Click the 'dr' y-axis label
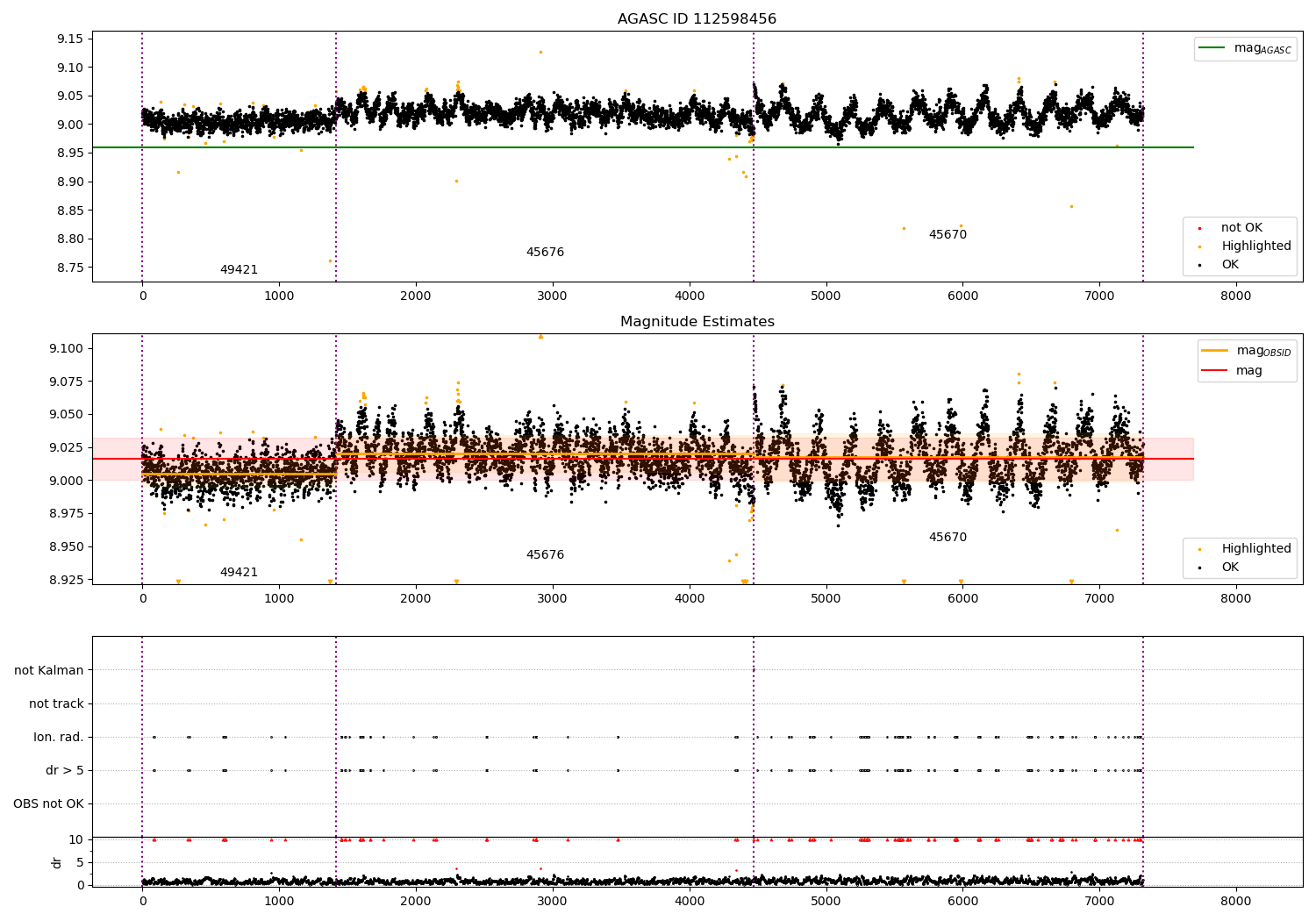Screen dimensions: 1316x921 pyautogui.click(x=57, y=863)
